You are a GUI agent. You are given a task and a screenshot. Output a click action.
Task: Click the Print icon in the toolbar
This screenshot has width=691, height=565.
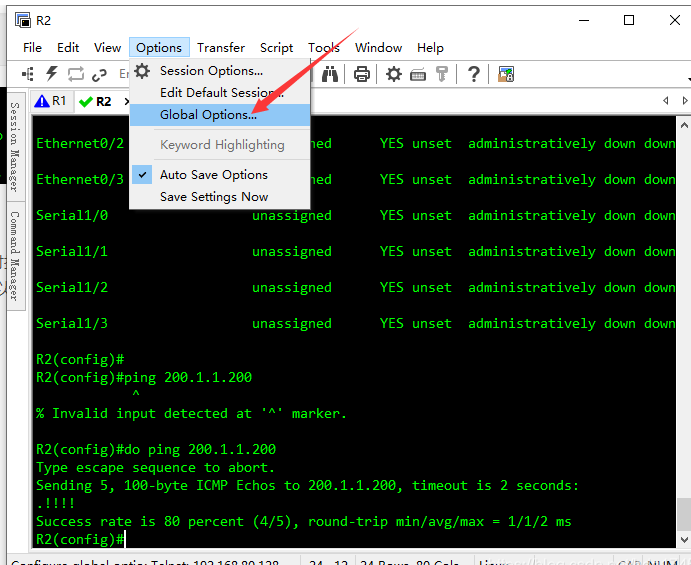pos(362,74)
